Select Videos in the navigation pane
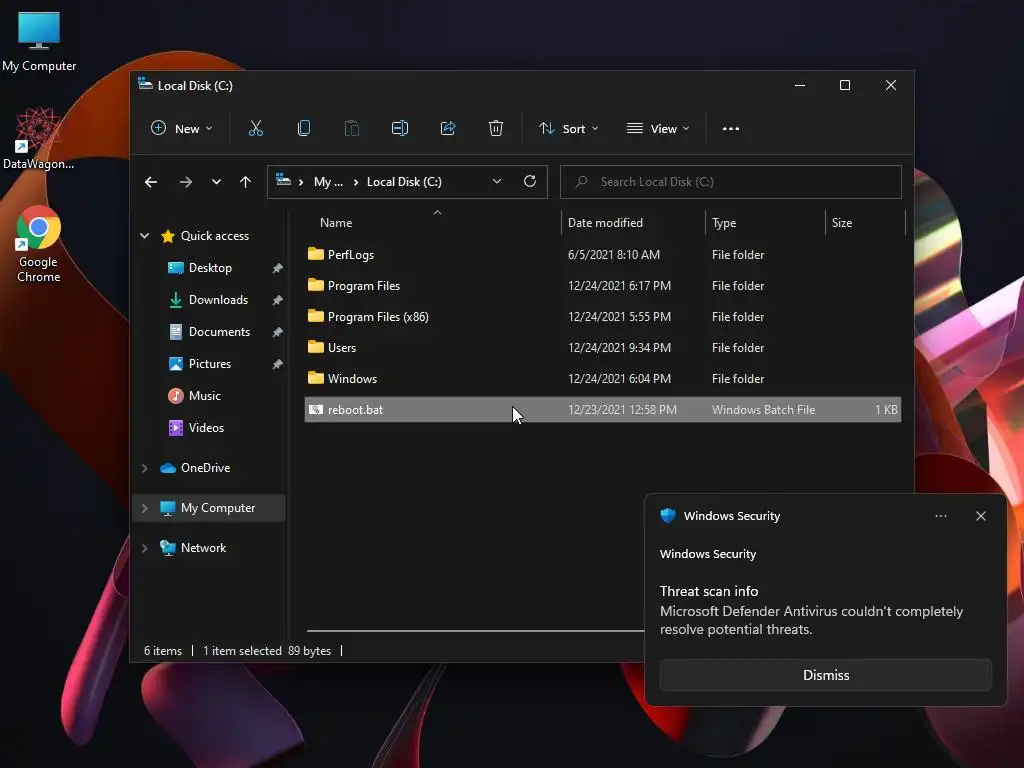1024x768 pixels. tap(206, 428)
